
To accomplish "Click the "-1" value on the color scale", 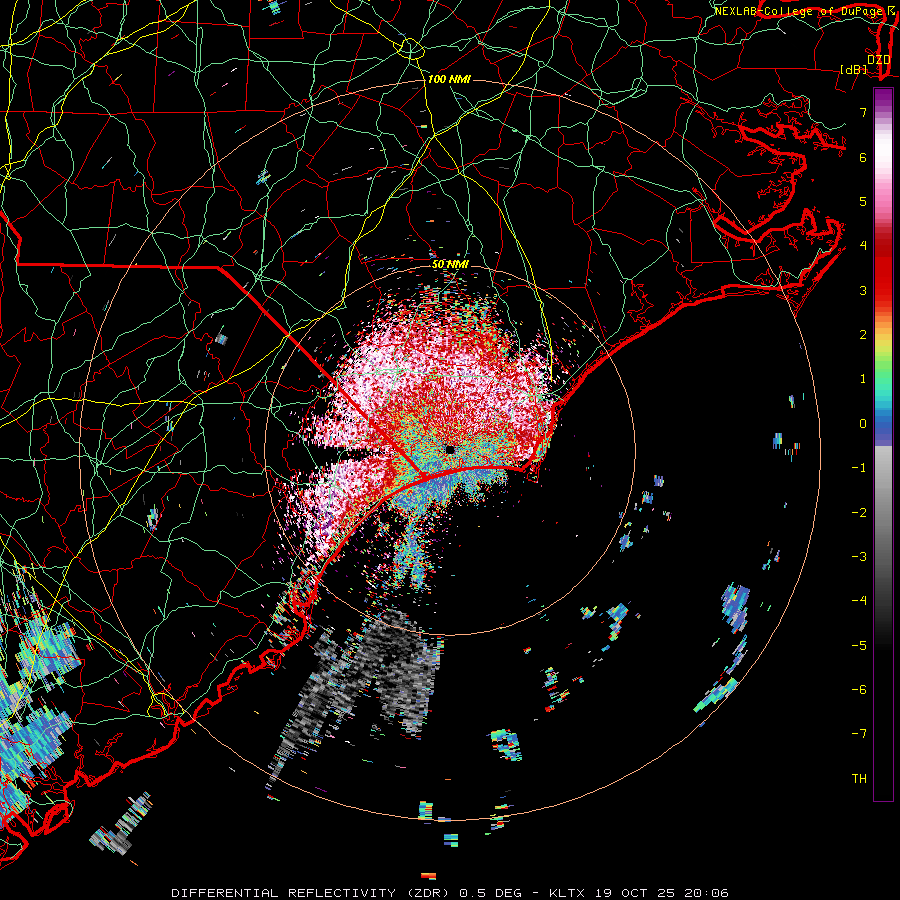I will pyautogui.click(x=859, y=468).
